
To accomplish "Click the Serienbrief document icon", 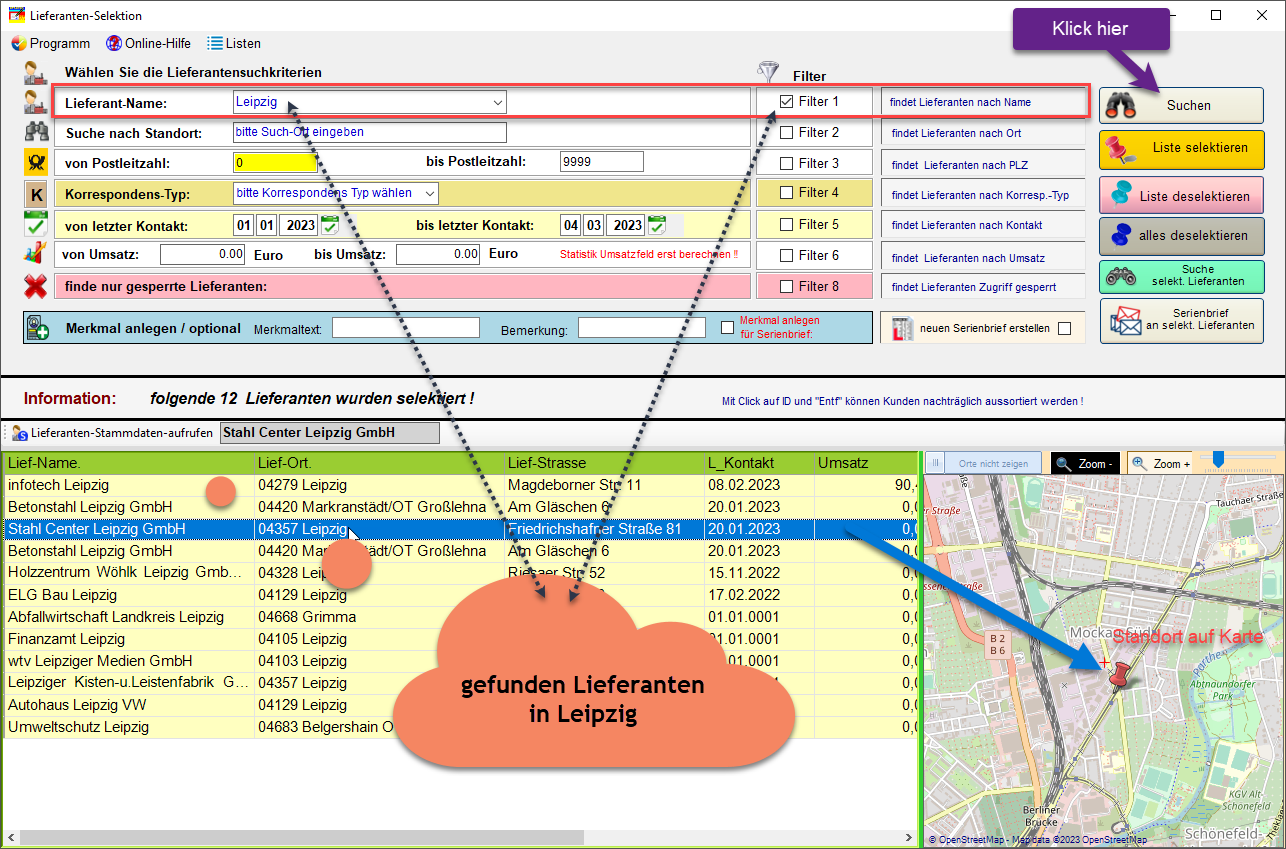I will [902, 329].
